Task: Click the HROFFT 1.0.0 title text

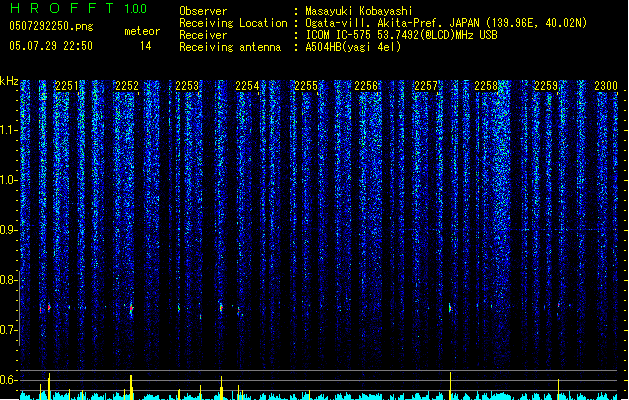Action: pyautogui.click(x=78, y=8)
